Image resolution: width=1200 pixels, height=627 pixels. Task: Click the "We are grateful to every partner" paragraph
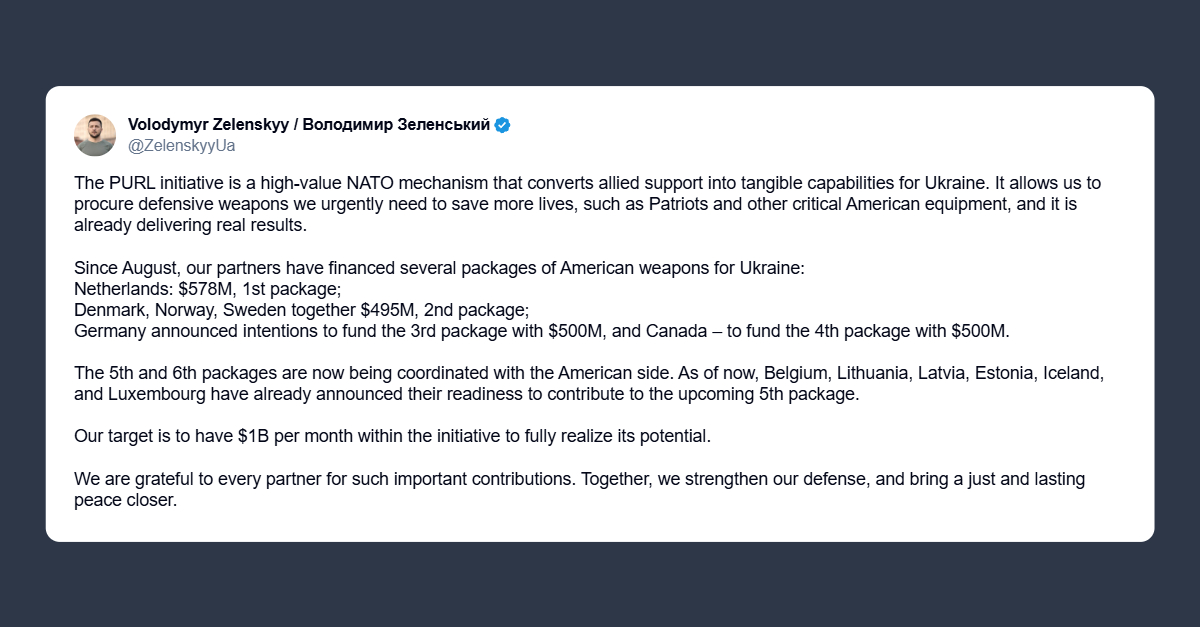click(579, 489)
